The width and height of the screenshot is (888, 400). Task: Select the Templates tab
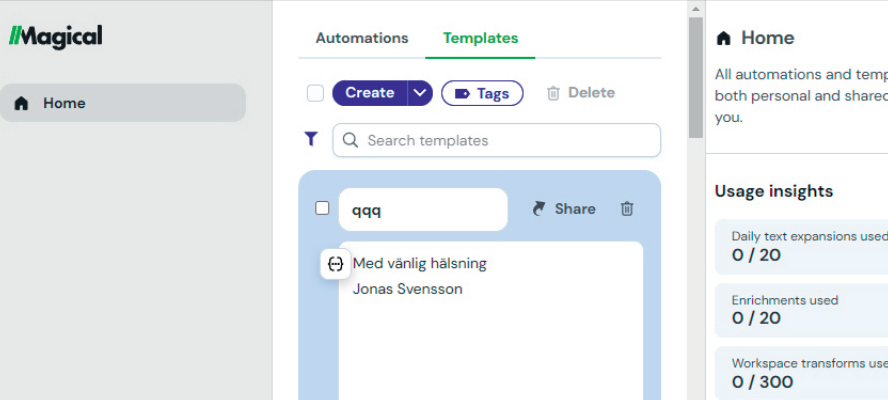(480, 38)
